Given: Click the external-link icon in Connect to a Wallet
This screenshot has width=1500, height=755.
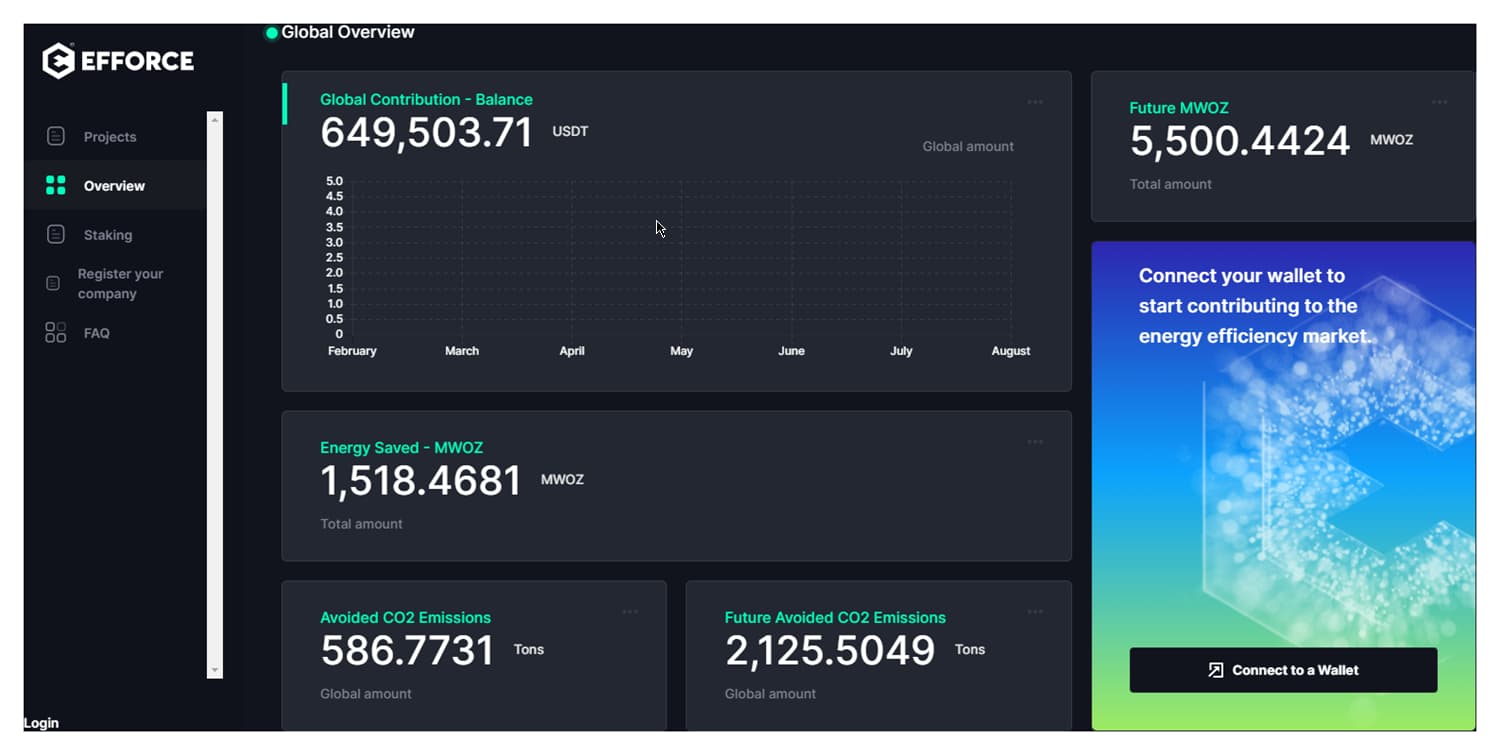Looking at the screenshot, I should point(1215,670).
